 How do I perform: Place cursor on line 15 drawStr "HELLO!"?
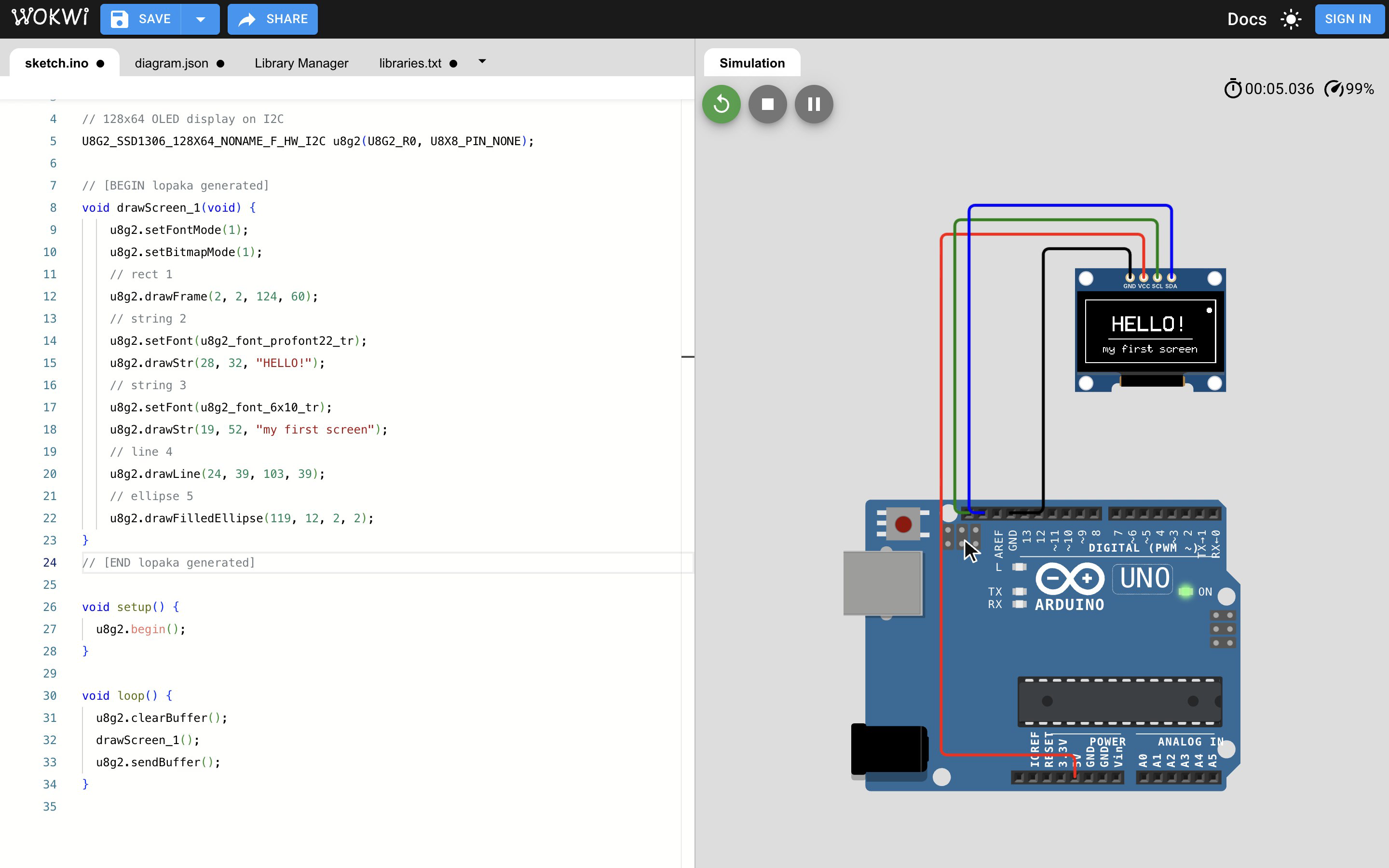(x=217, y=363)
